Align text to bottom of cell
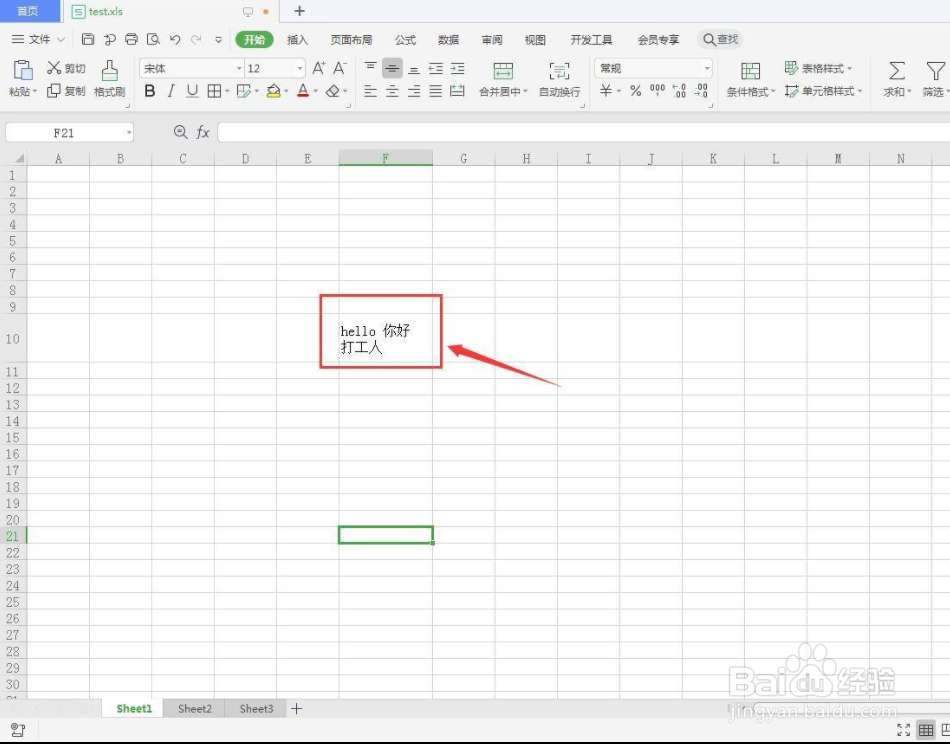 coord(414,68)
